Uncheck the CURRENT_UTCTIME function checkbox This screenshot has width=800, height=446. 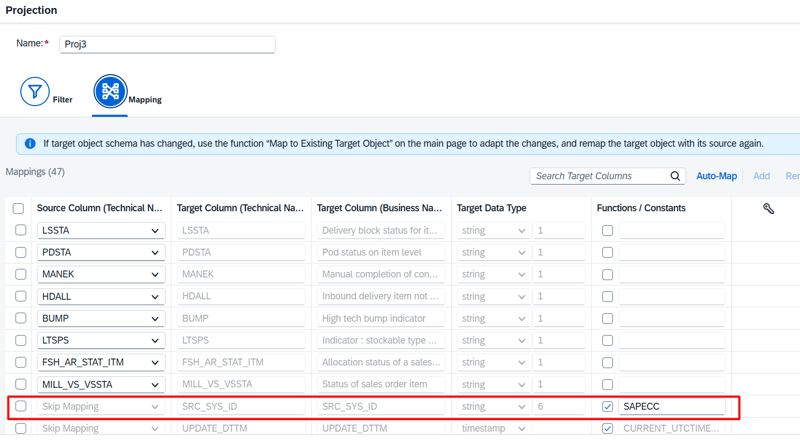click(607, 428)
